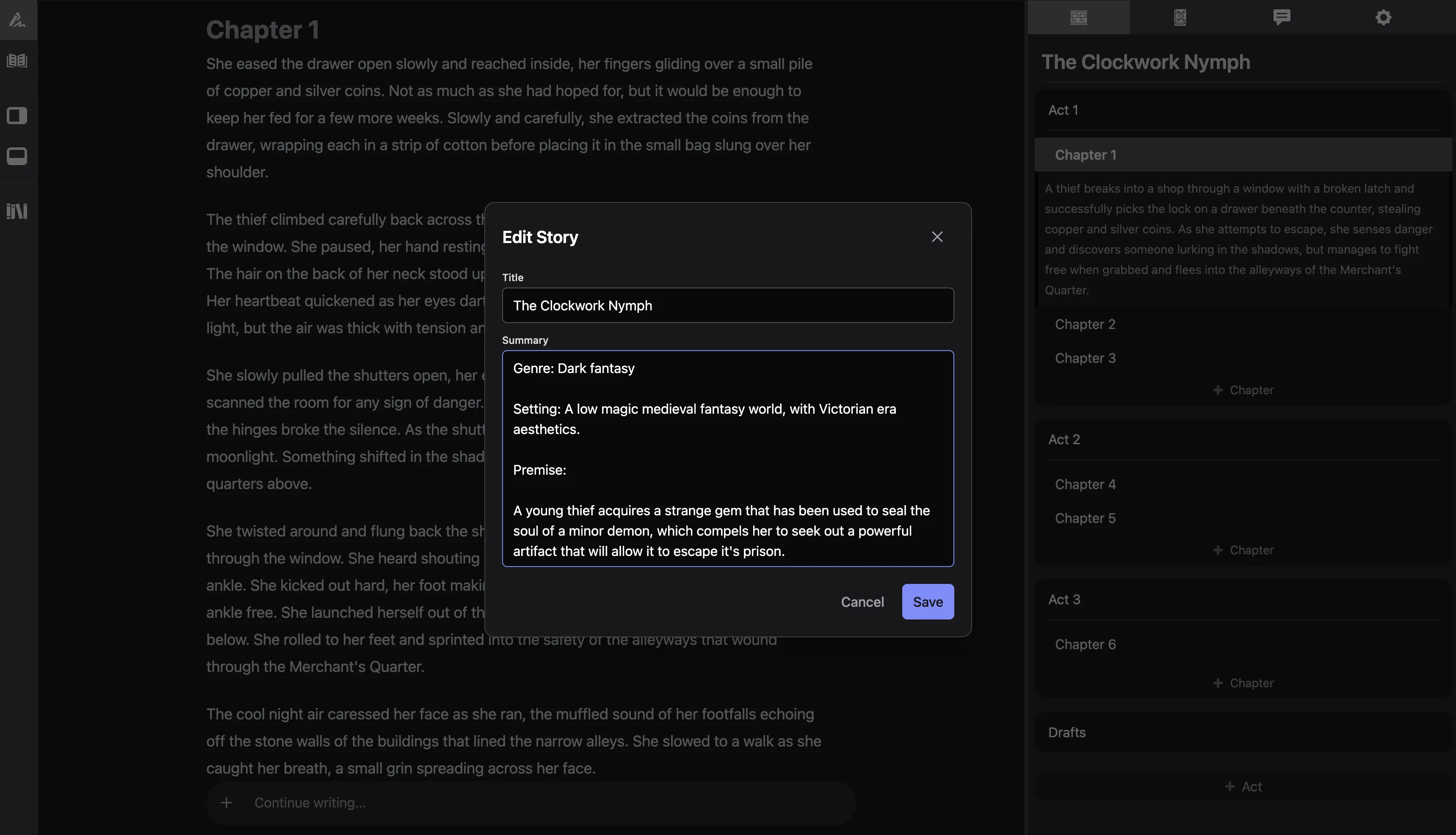The width and height of the screenshot is (1456, 835).
Task: Add a new Chapter under Act 1
Action: coord(1243,390)
